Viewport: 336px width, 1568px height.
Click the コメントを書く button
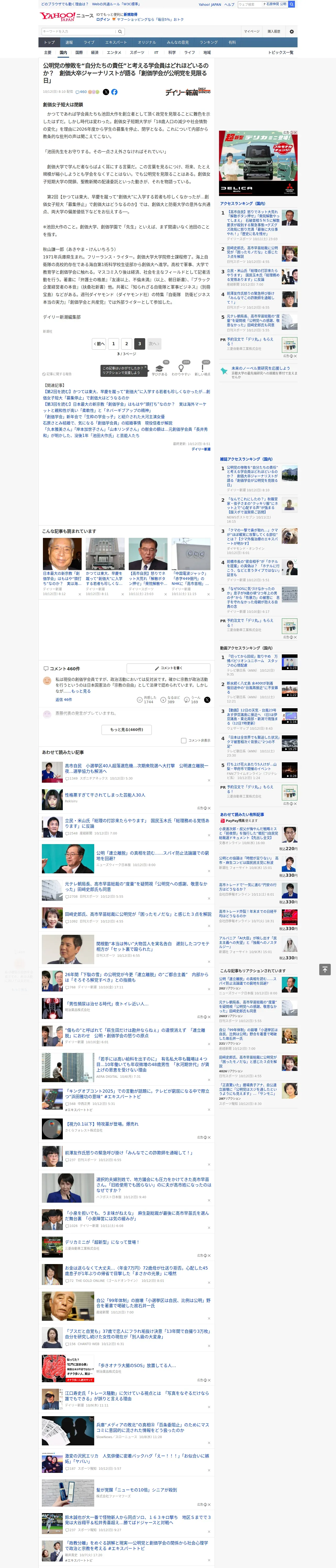tap(168, 668)
